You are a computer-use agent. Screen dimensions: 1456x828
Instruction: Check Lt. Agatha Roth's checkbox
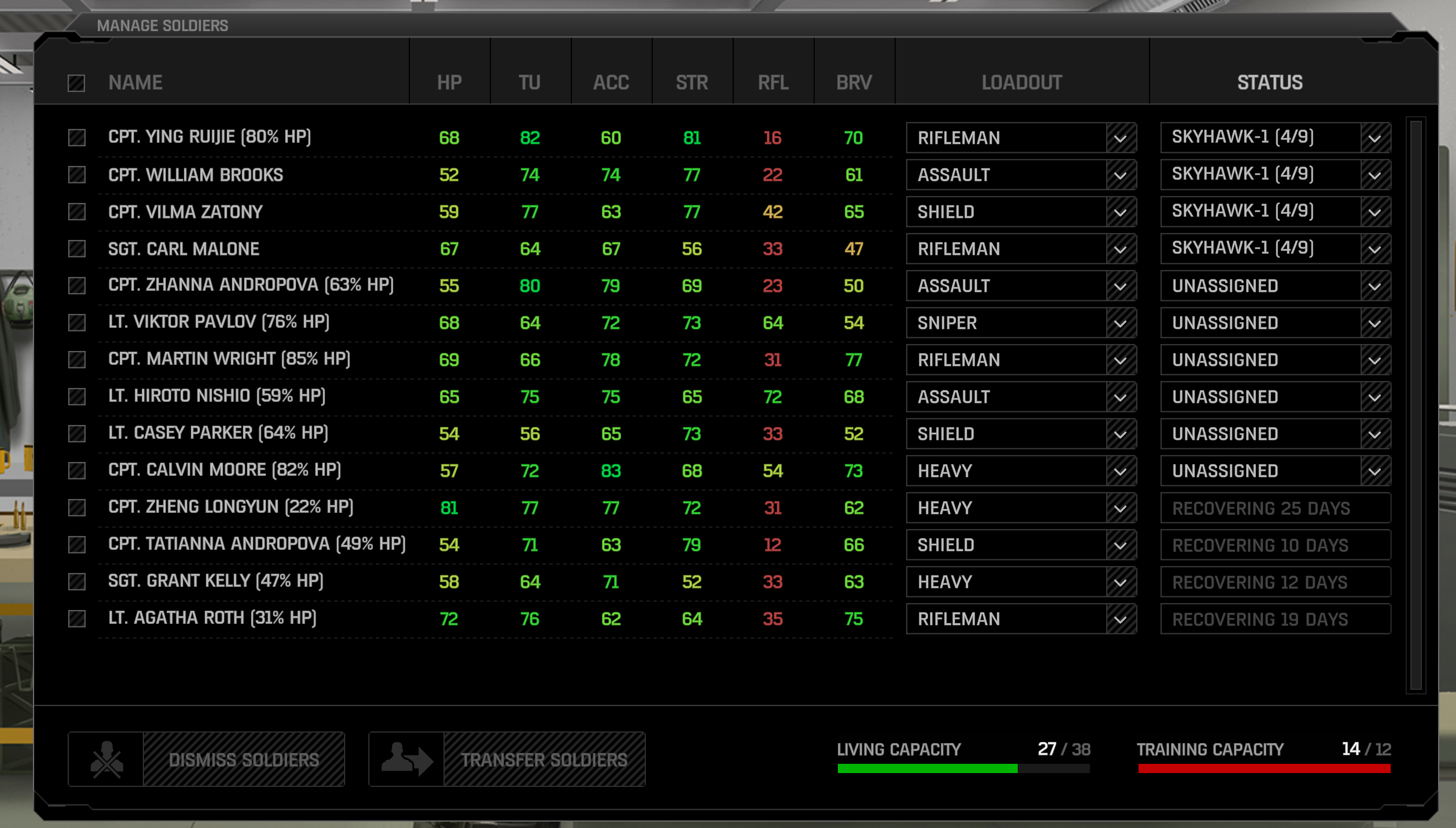pos(77,619)
